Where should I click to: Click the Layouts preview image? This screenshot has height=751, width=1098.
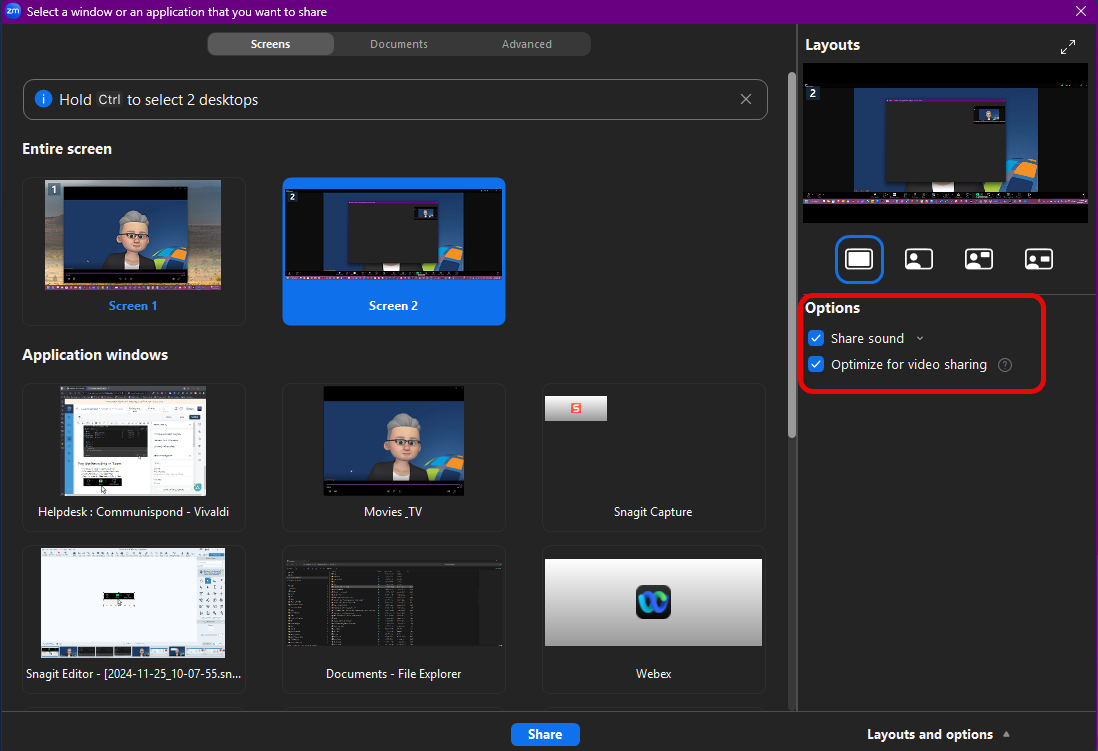coord(945,143)
